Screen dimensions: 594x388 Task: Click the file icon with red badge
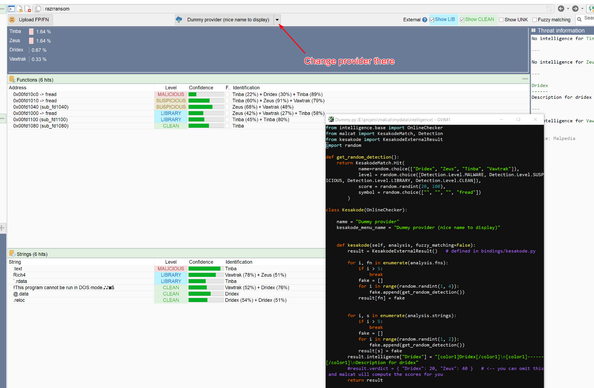(x=28, y=8)
